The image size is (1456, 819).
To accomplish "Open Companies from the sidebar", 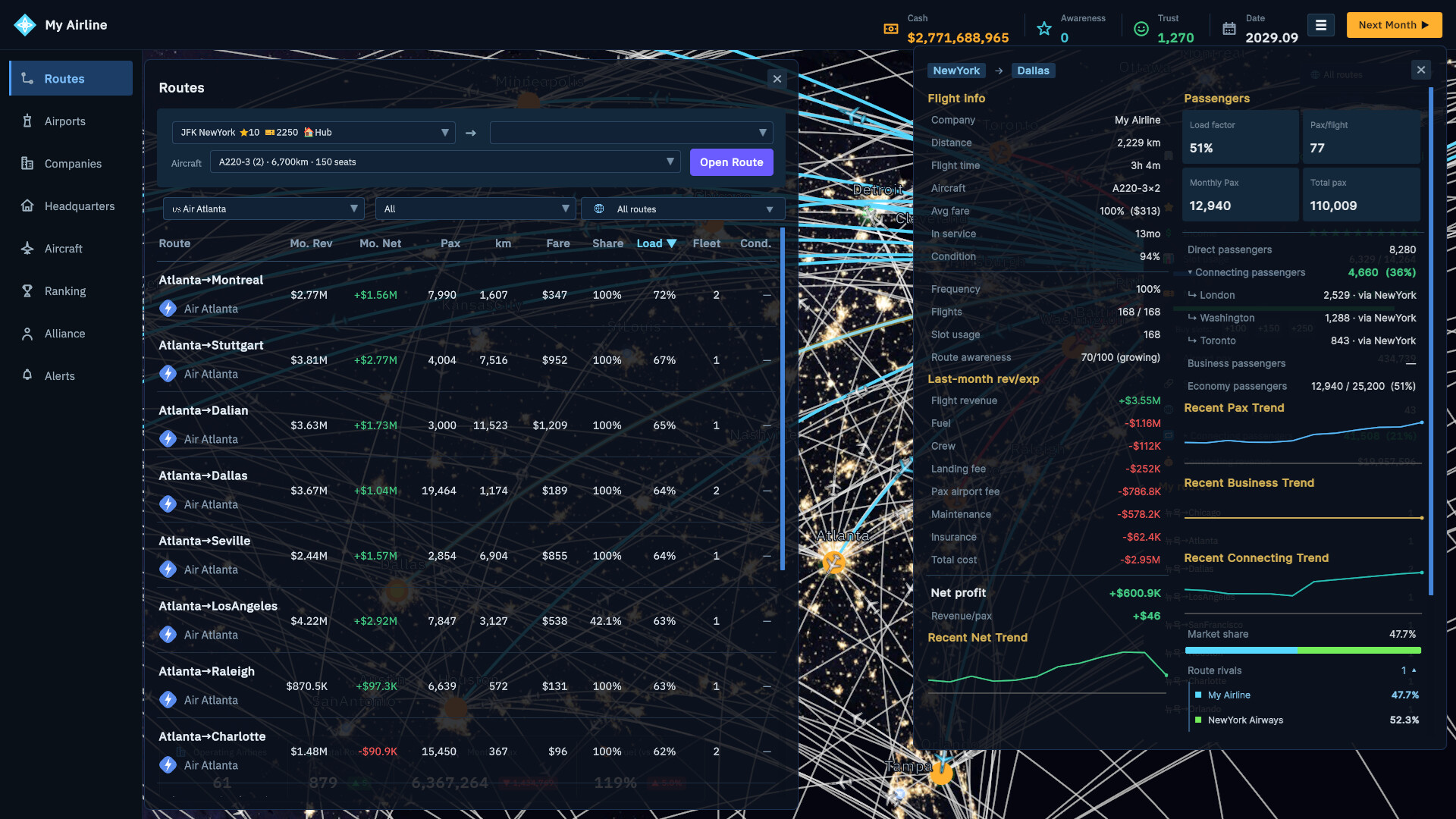I will tap(71, 164).
